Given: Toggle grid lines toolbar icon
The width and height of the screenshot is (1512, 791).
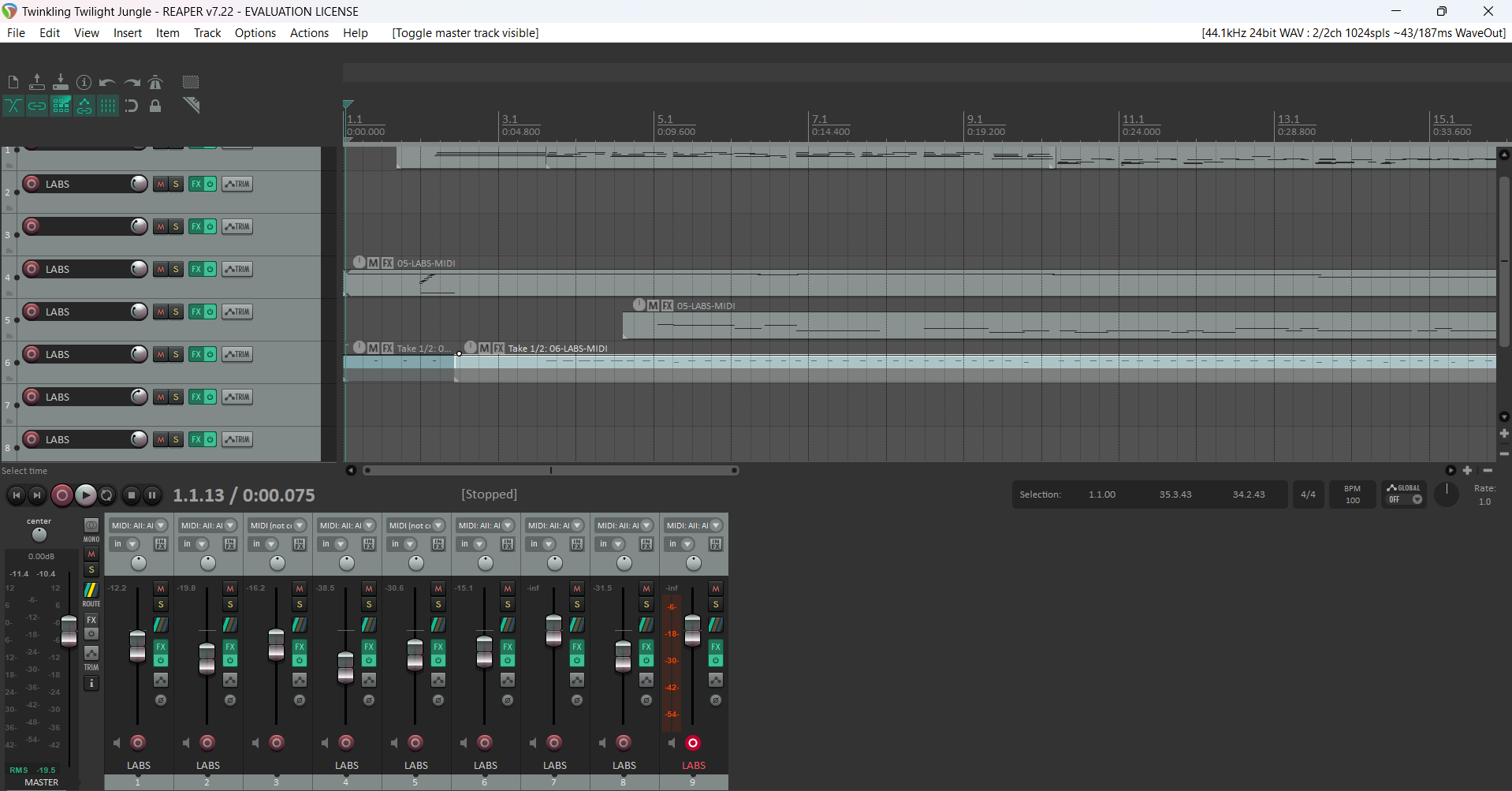Looking at the screenshot, I should 108,106.
